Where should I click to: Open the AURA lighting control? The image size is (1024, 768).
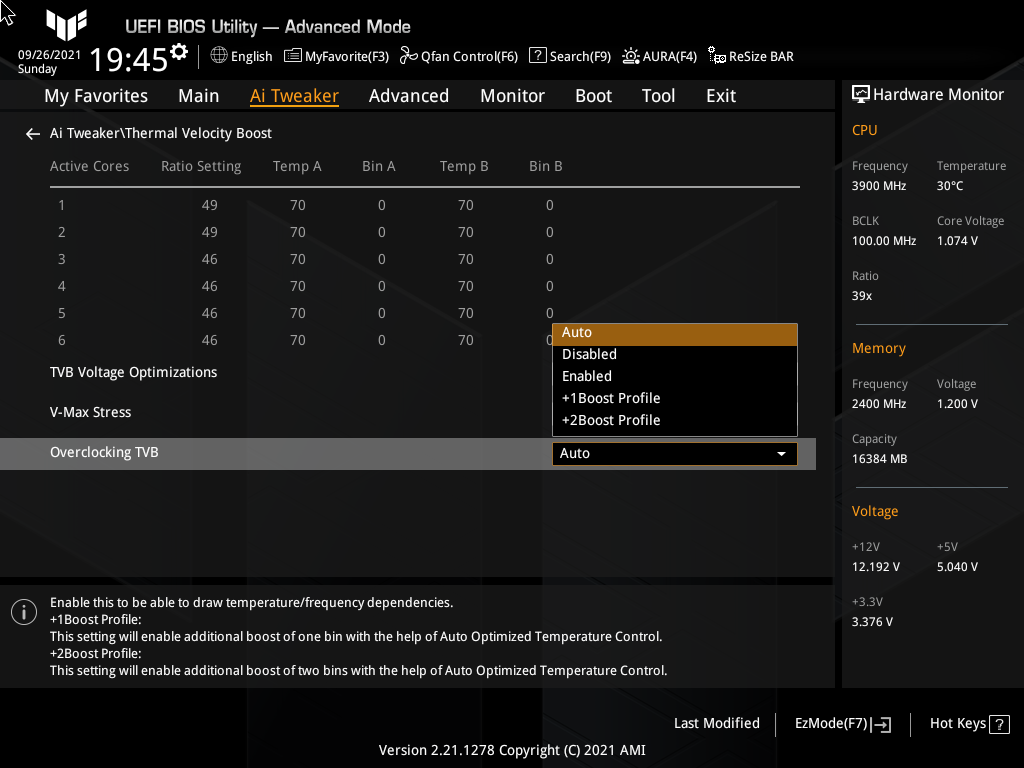click(x=659, y=56)
